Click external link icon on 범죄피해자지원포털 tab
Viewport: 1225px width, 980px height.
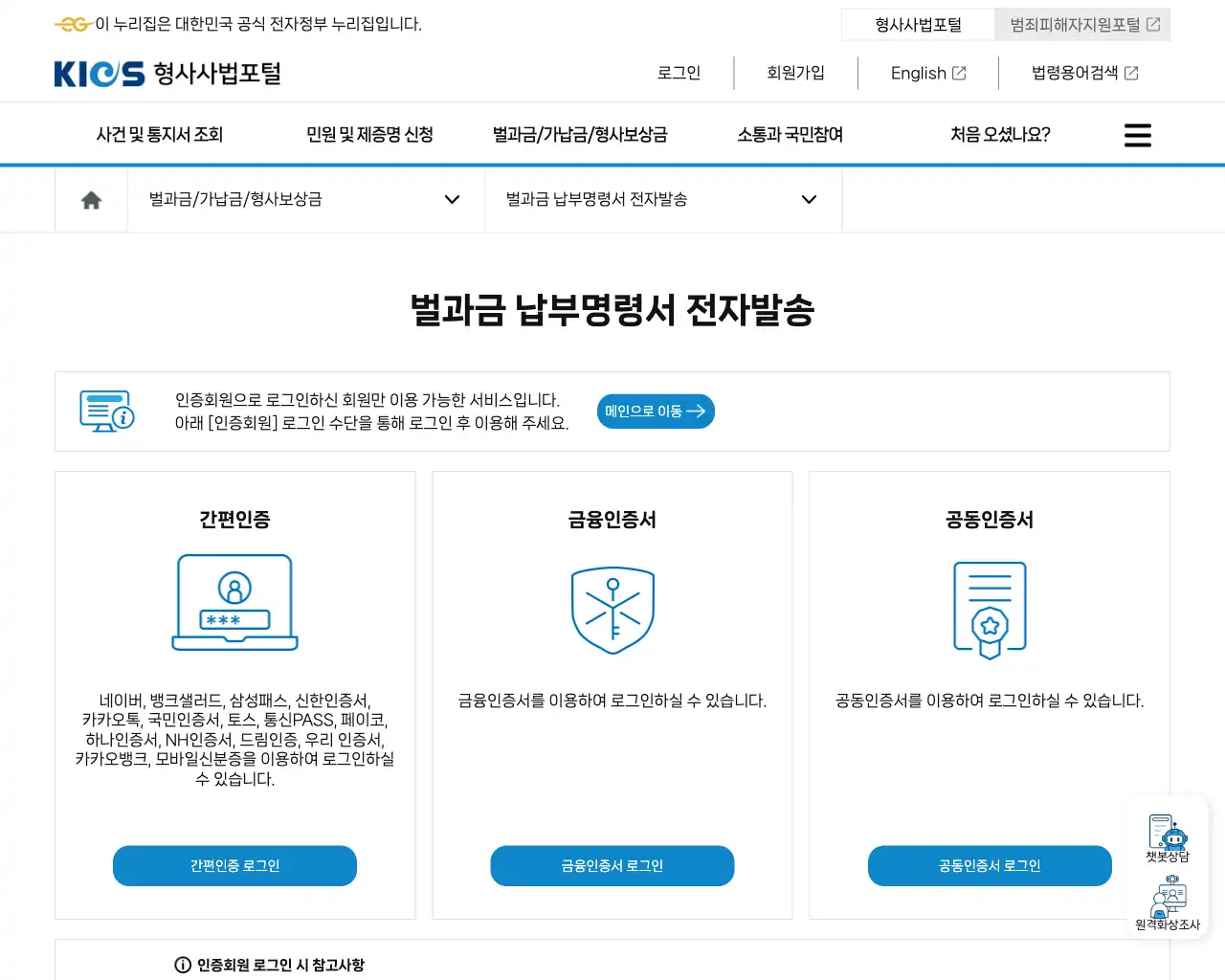[x=1153, y=25]
